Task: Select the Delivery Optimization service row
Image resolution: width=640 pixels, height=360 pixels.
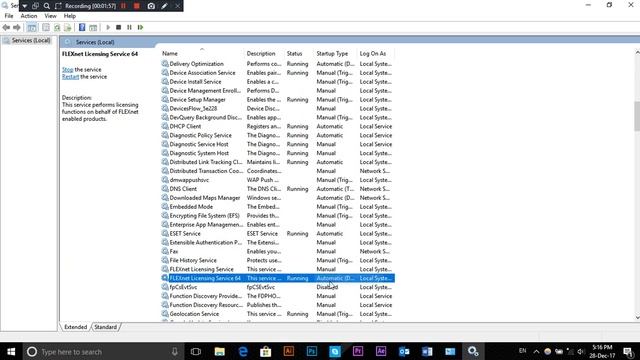Action: coord(278,64)
